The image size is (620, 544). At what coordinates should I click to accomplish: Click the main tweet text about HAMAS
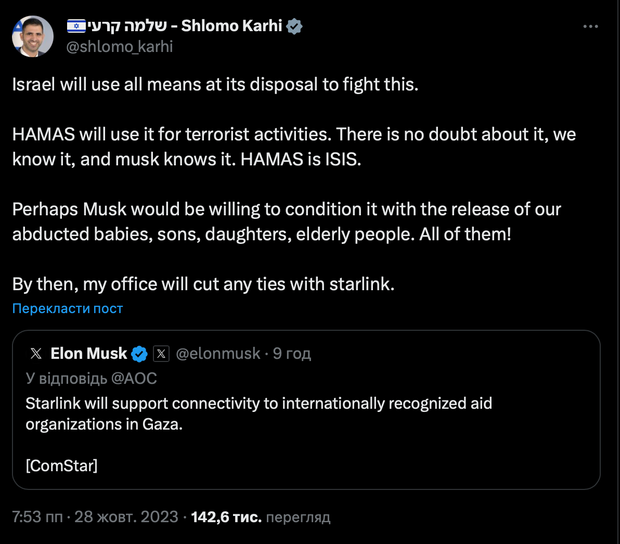[293, 146]
